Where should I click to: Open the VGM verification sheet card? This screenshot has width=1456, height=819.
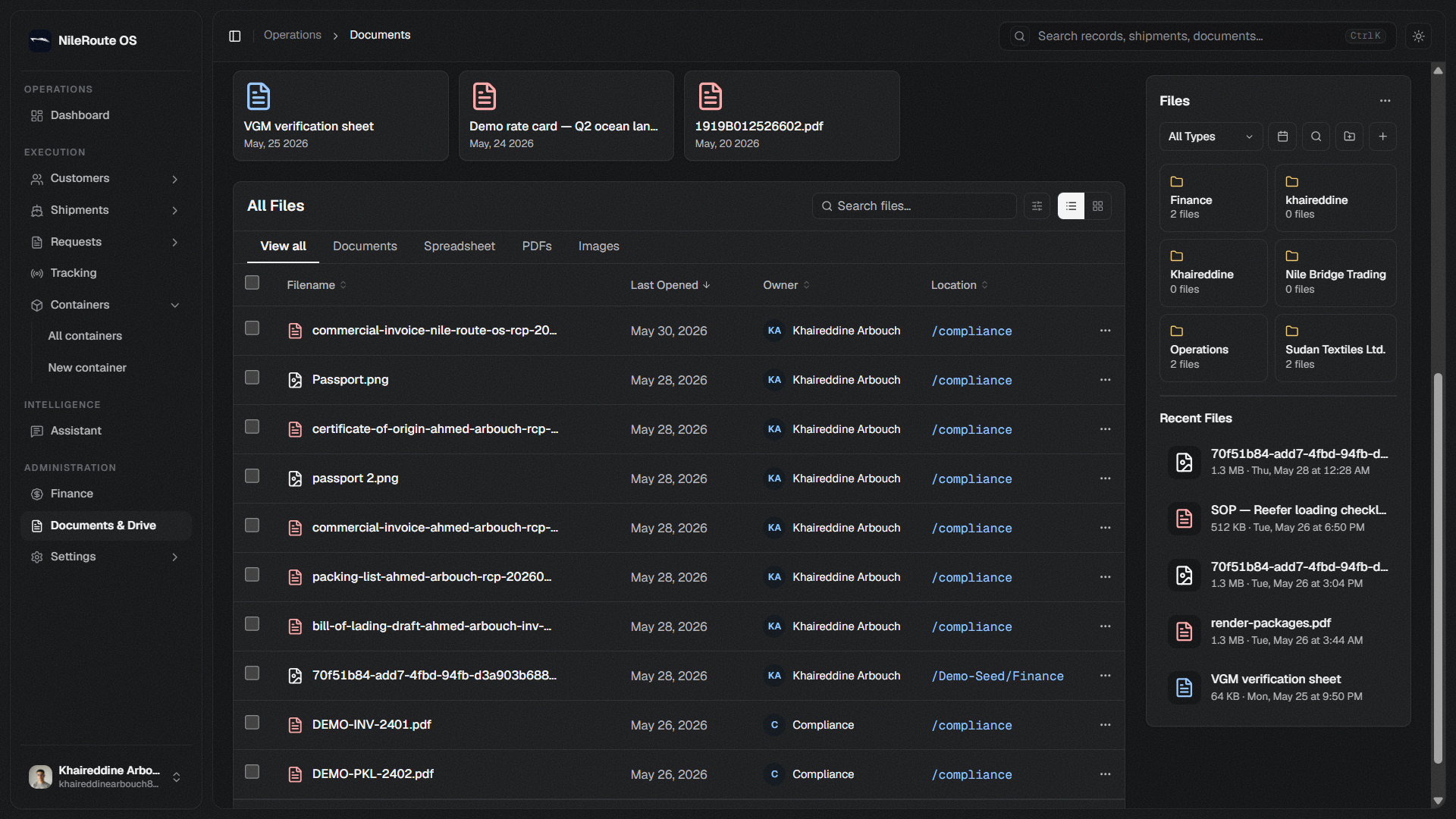[x=340, y=116]
